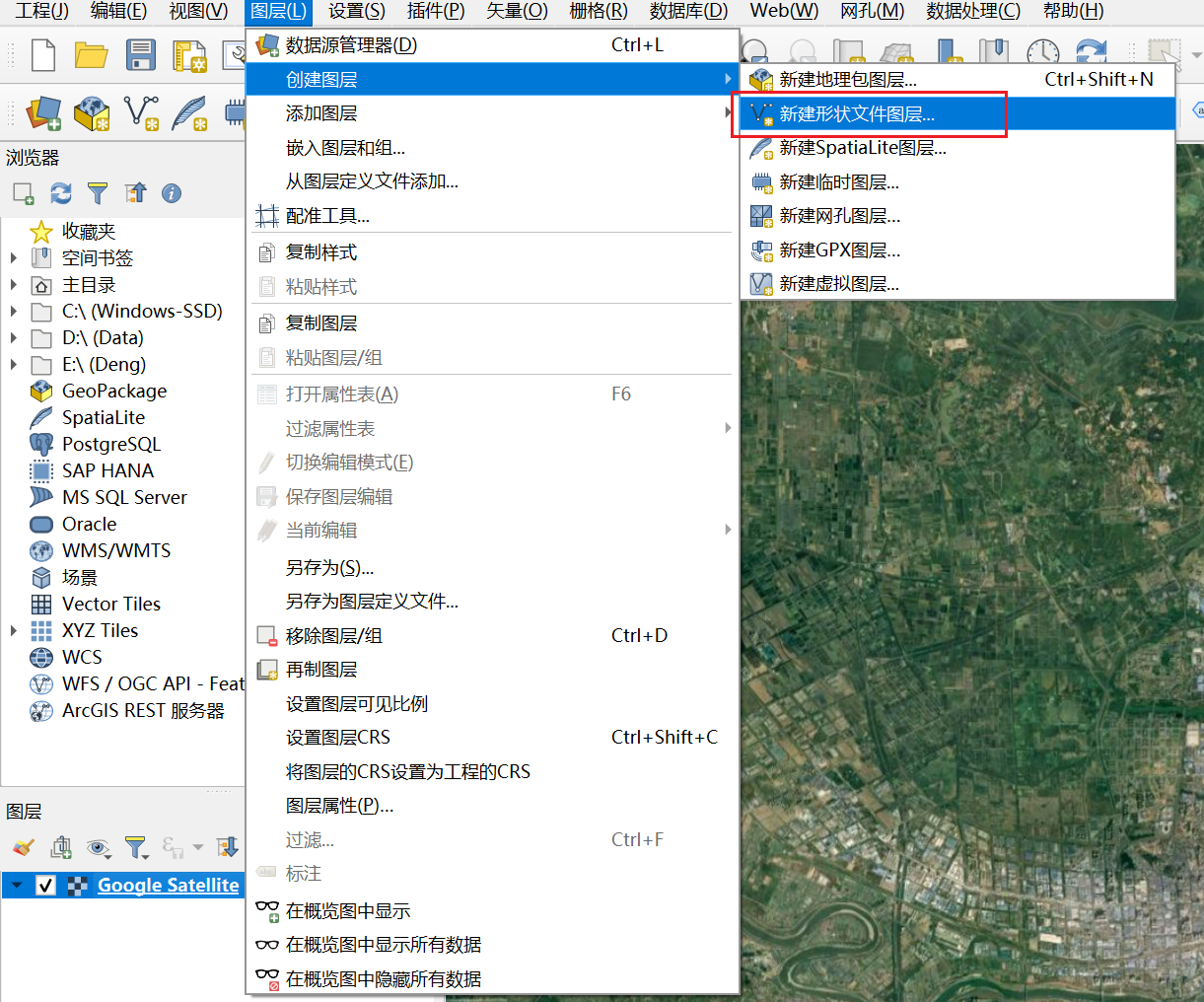
Task: Click the New SpatiaLite Layer feather icon
Action: click(188, 113)
